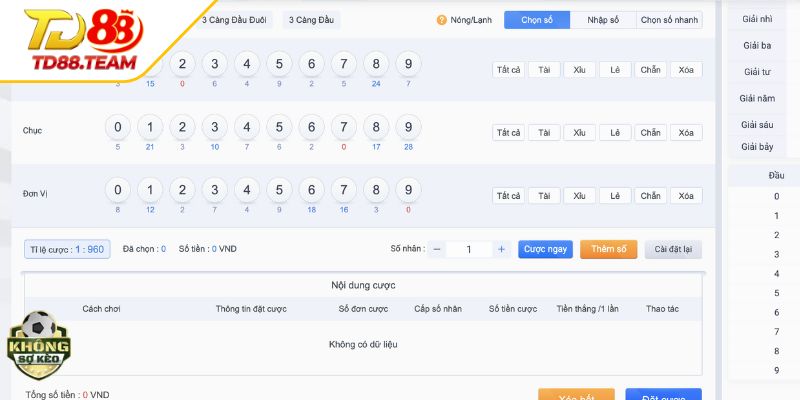Switch to Nhập số tab
This screenshot has width=800, height=400.
tap(603, 20)
